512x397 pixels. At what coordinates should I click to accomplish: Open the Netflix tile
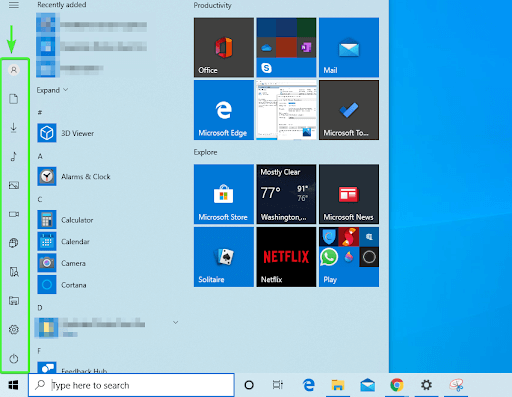pos(286,257)
